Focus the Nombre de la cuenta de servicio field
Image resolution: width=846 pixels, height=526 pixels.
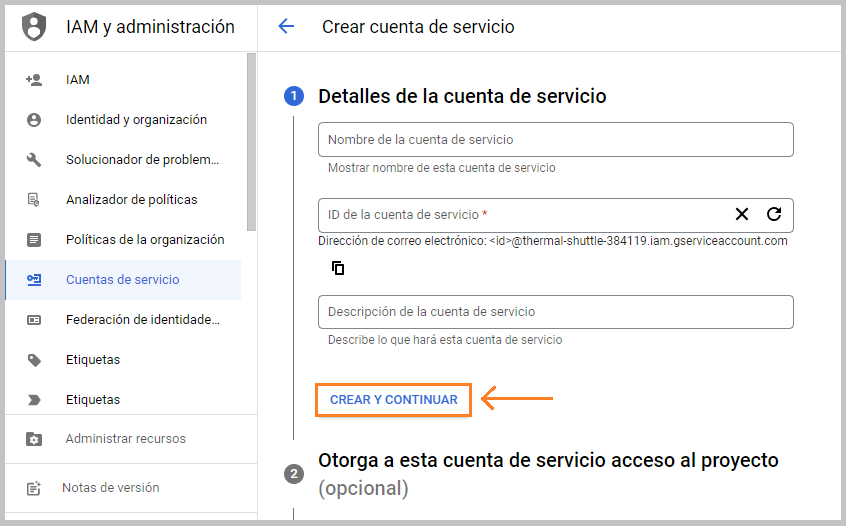[556, 140]
